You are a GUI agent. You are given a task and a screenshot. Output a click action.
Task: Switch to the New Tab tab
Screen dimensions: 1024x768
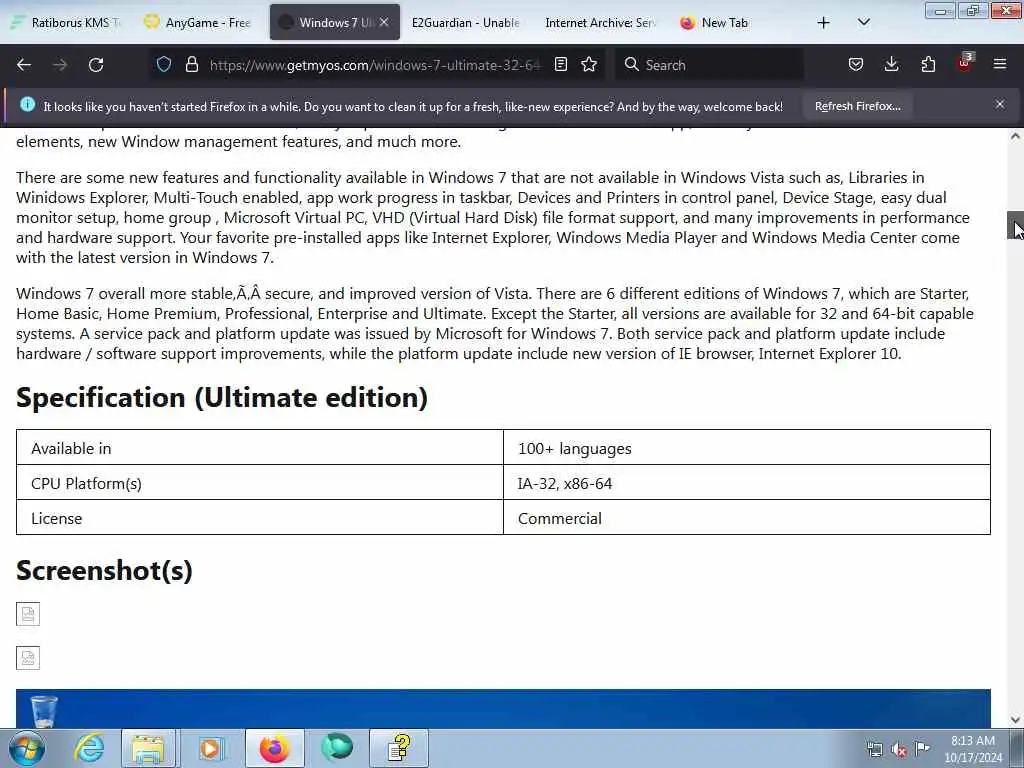pos(724,22)
